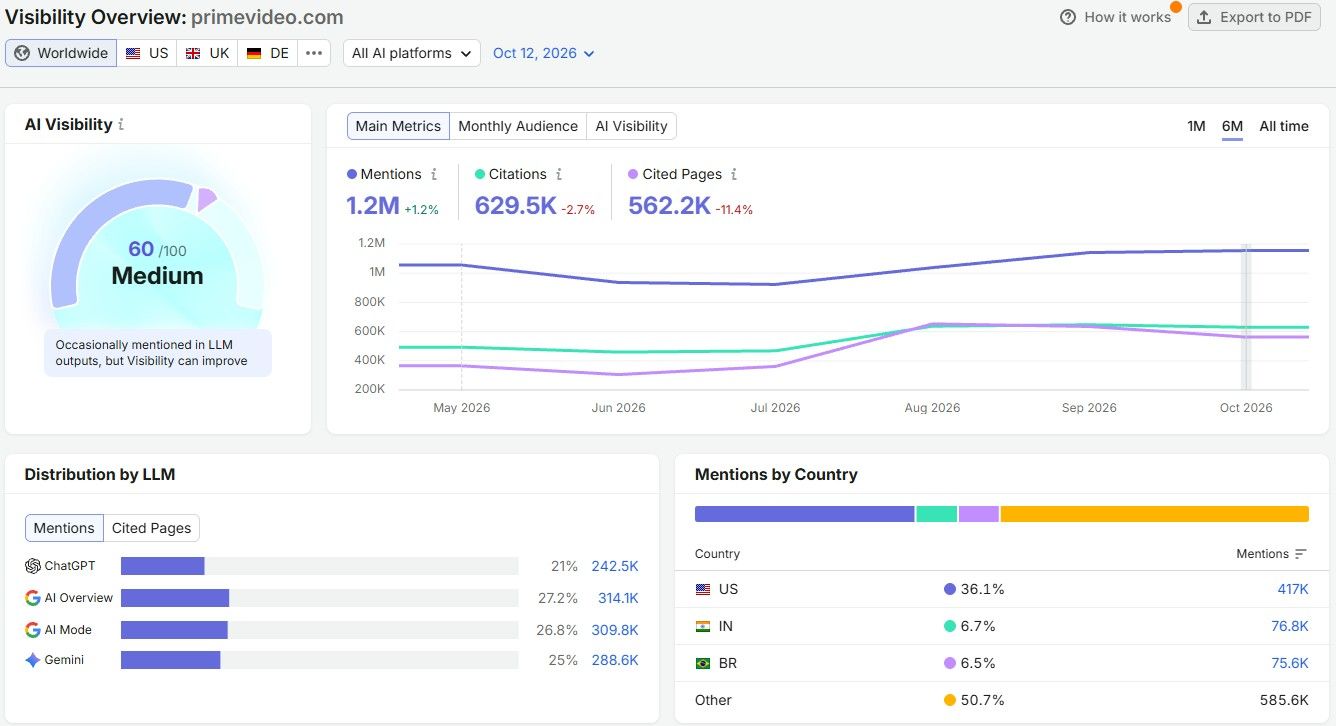The image size is (1336, 726).
Task: Click the German flag icon in region bar
Action: (254, 53)
